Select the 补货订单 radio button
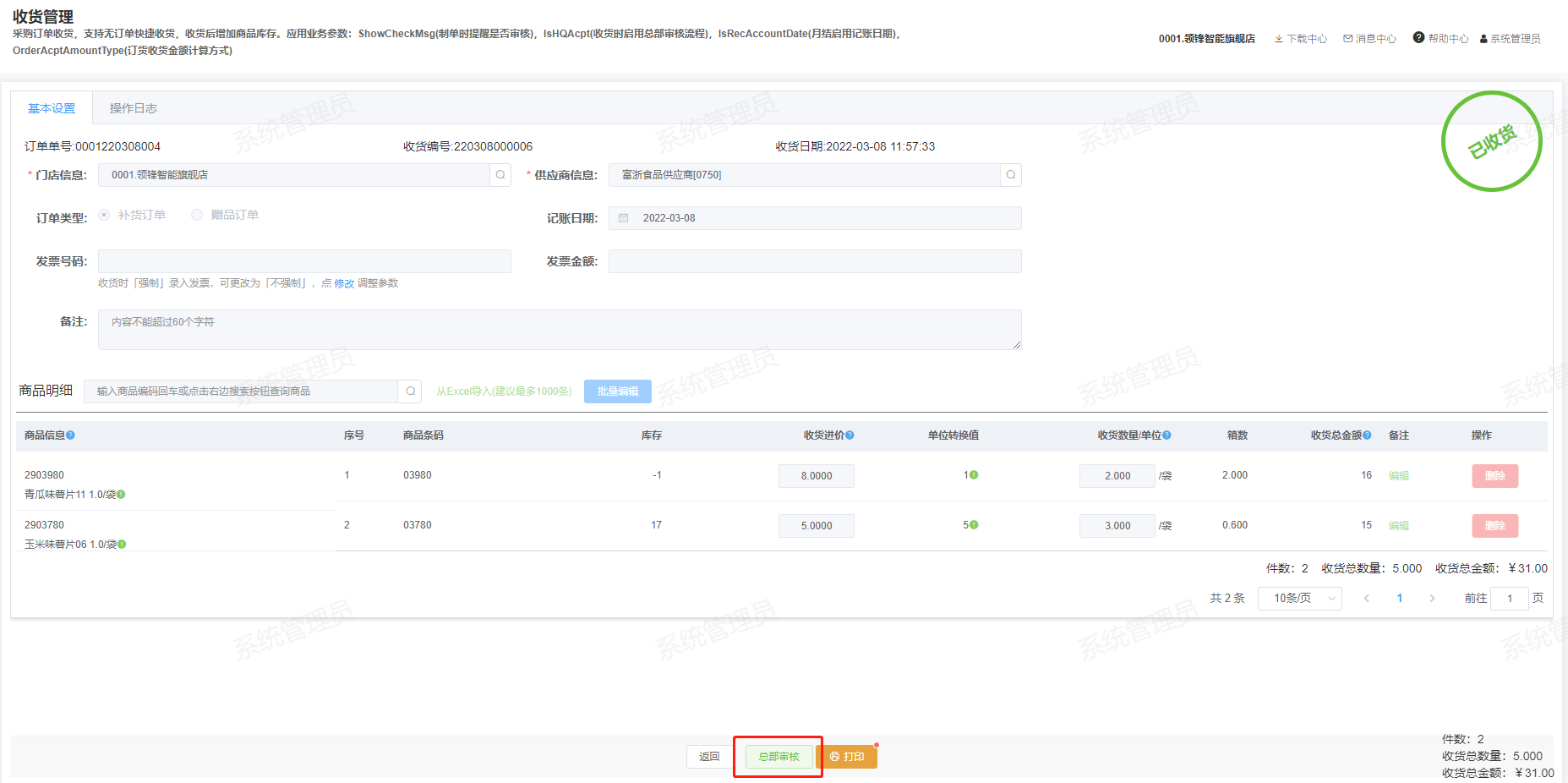Screen dimensions: 1568x783 coord(105,215)
